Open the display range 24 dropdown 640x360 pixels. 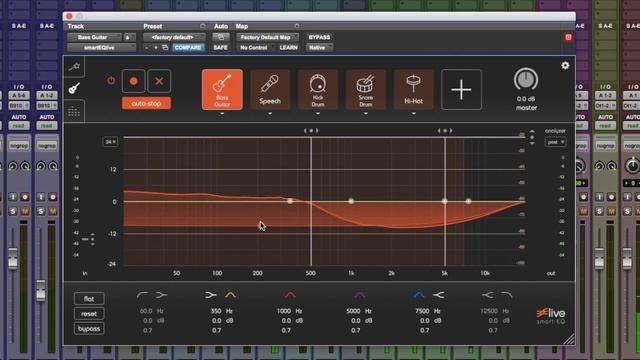[110, 142]
